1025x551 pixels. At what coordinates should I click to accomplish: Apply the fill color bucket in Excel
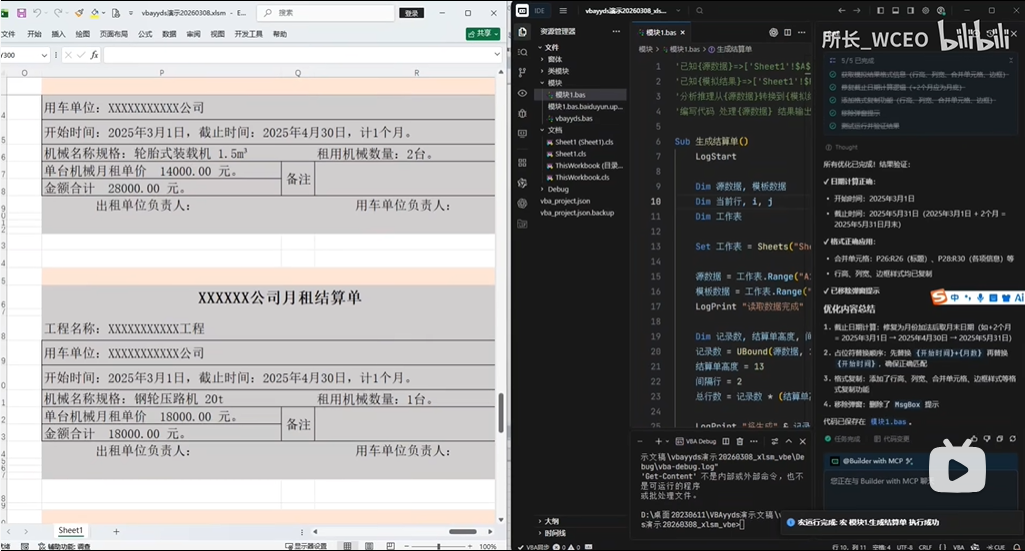[x=95, y=13]
